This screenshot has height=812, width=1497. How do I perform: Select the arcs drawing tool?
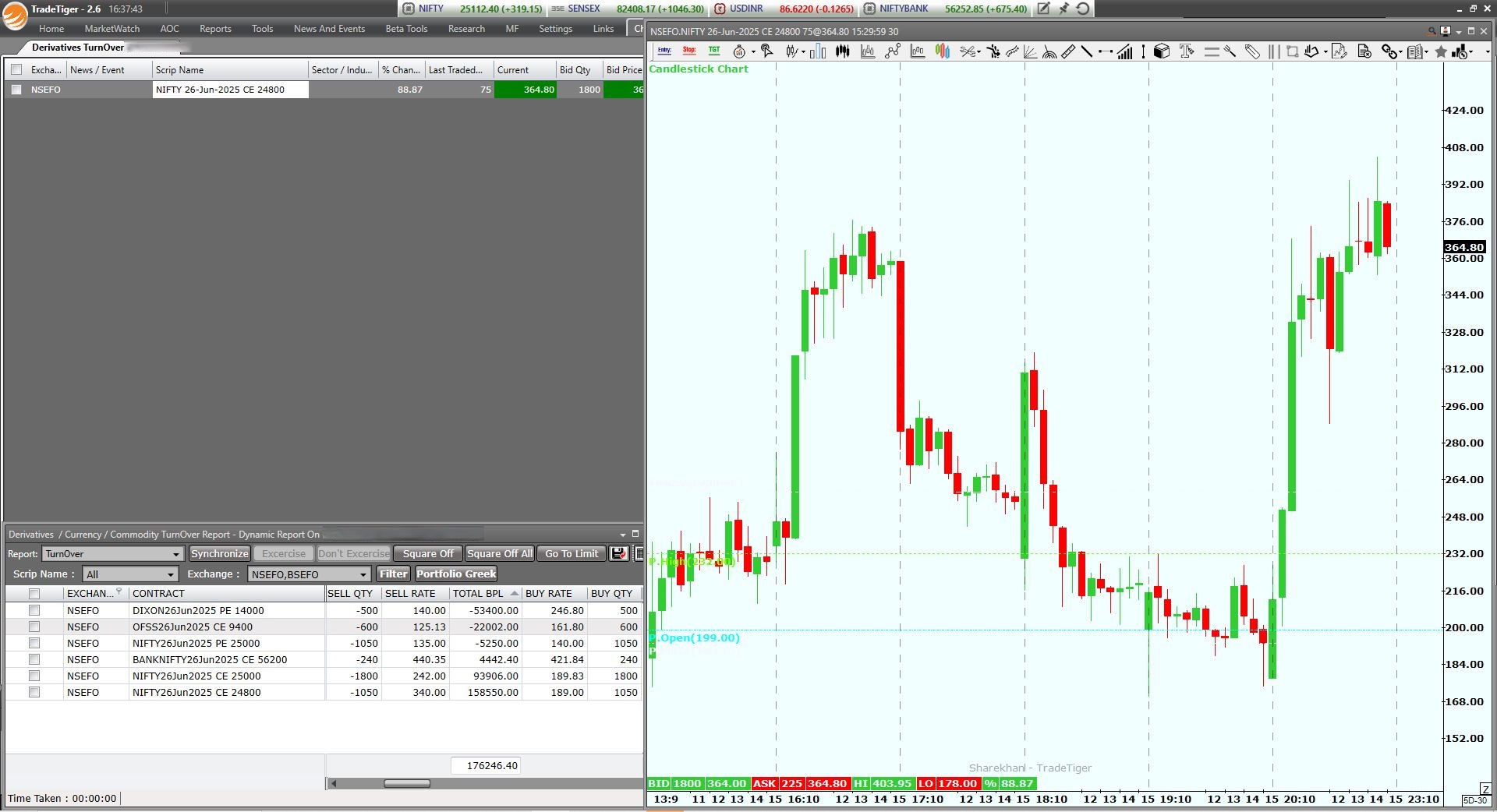[1049, 51]
